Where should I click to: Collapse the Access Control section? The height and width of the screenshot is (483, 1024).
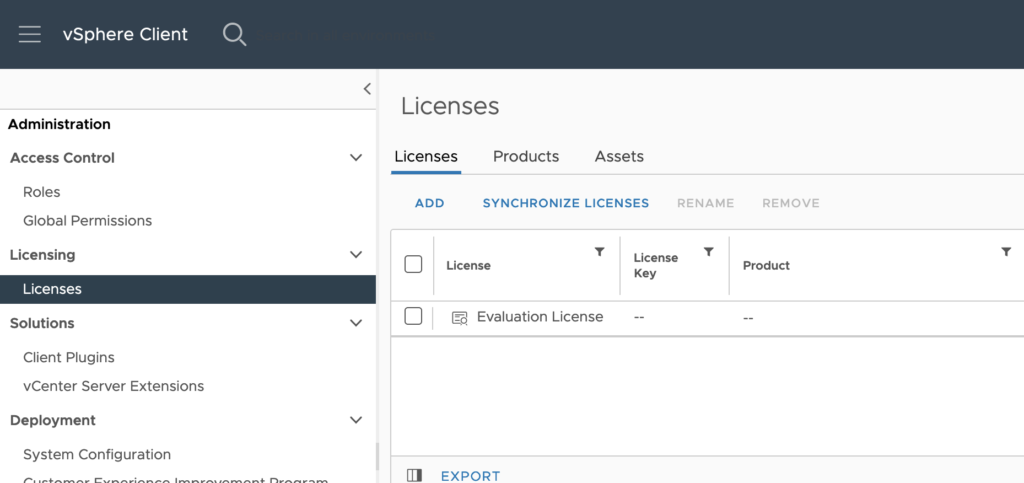tap(355, 158)
